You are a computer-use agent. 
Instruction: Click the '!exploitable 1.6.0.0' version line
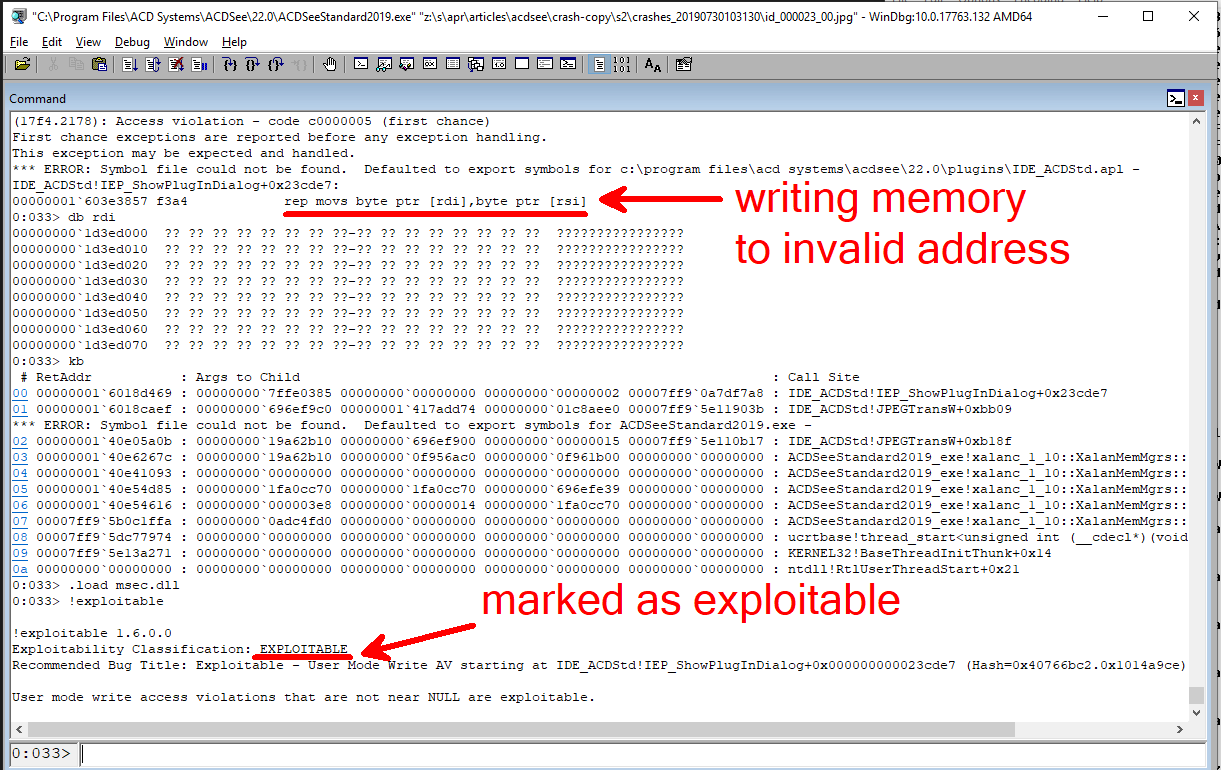coord(92,633)
